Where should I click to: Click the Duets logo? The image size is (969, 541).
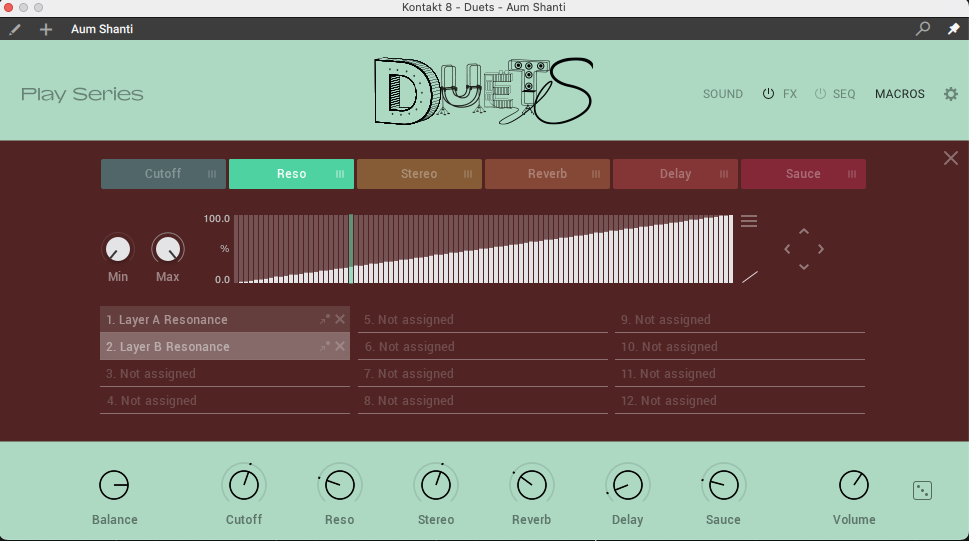pos(483,91)
